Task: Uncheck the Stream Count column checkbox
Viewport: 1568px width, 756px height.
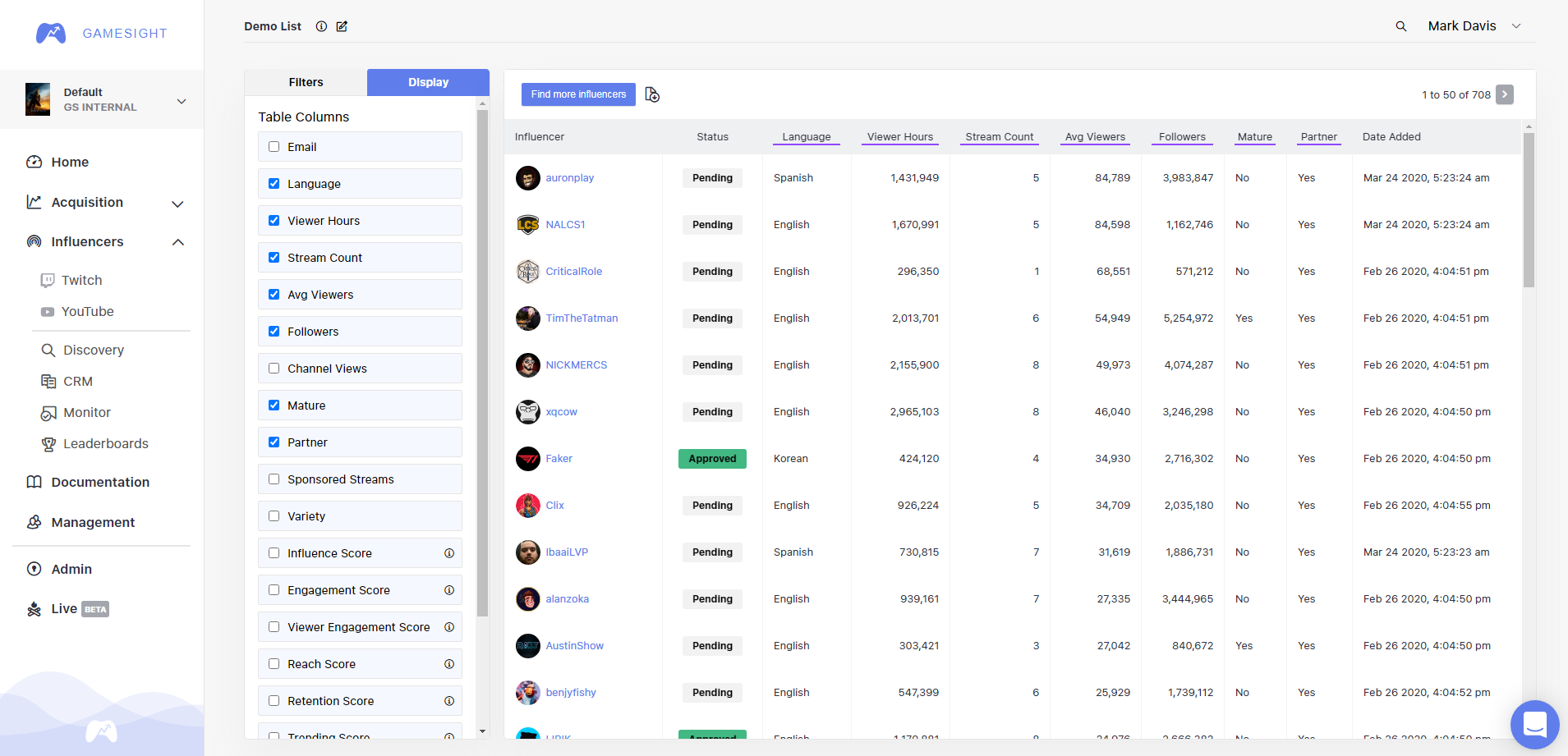Action: click(x=274, y=258)
